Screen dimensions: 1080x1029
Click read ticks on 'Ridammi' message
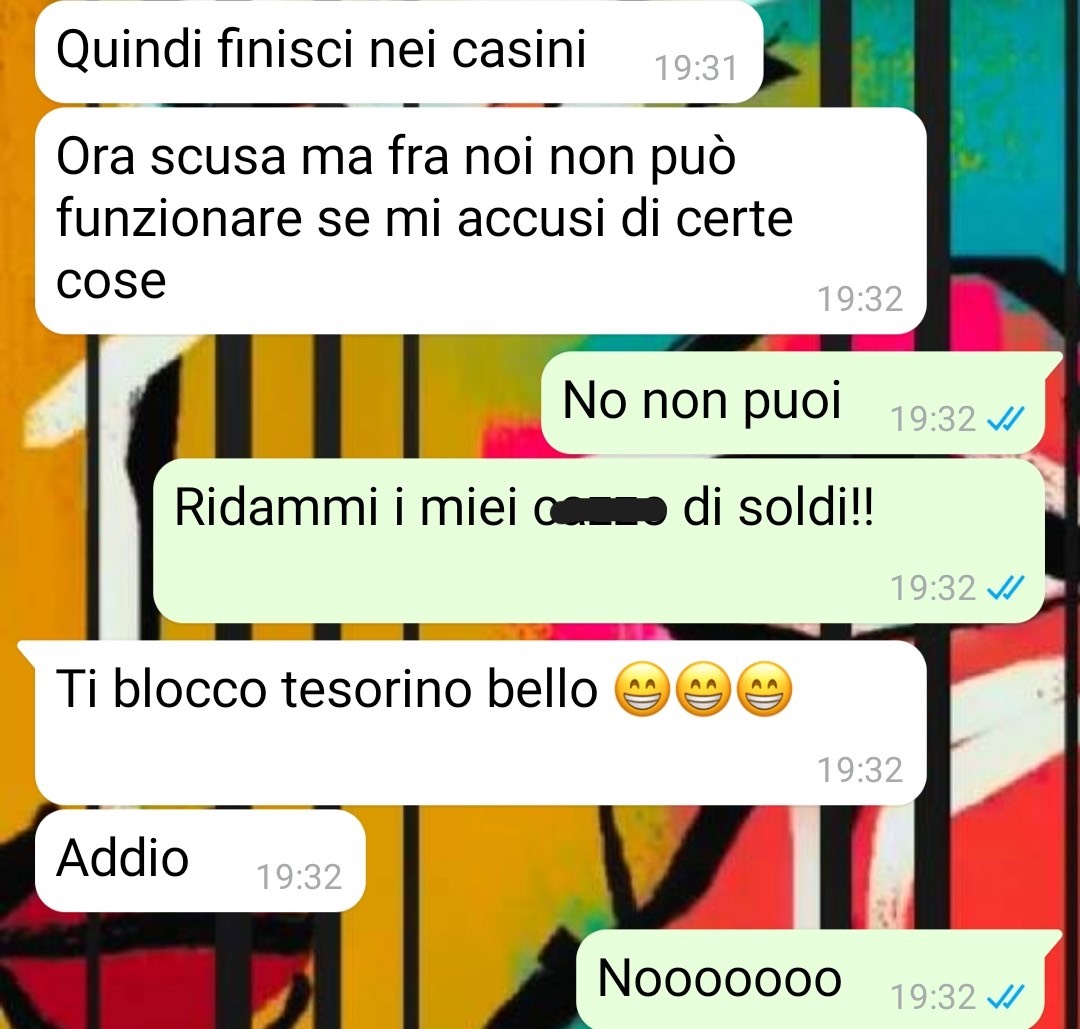(1006, 588)
